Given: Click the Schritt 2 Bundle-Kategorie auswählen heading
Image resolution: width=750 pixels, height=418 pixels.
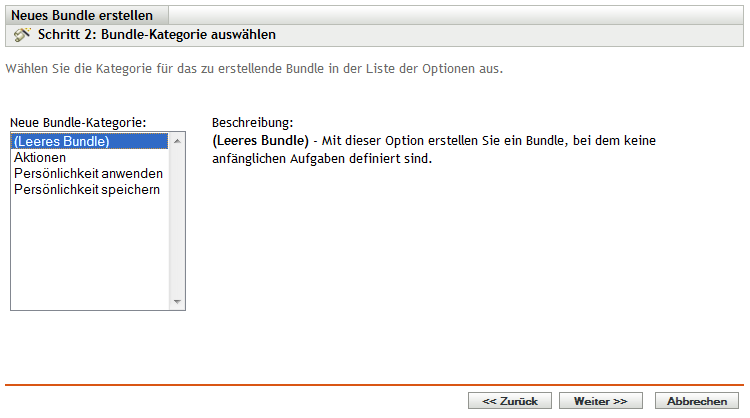Looking at the screenshot, I should pos(156,35).
